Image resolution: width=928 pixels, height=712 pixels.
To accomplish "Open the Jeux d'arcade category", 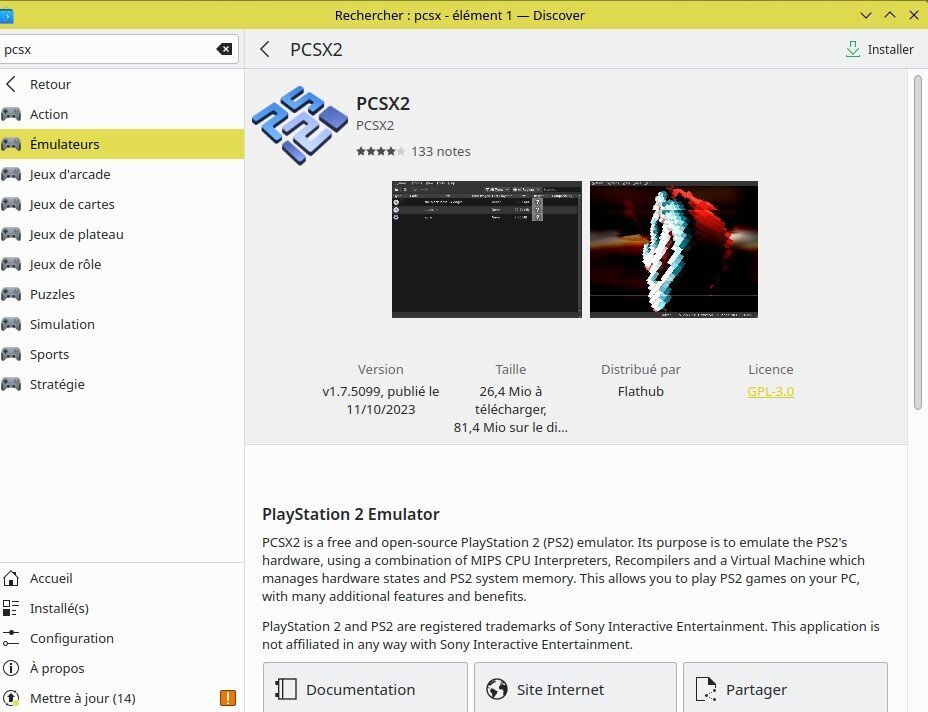I will (x=121, y=174).
